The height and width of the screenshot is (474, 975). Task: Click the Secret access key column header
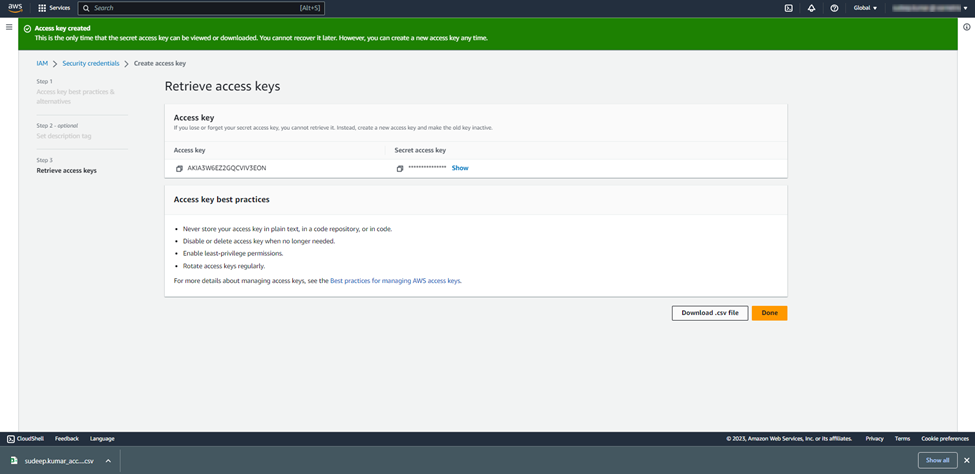click(420, 150)
